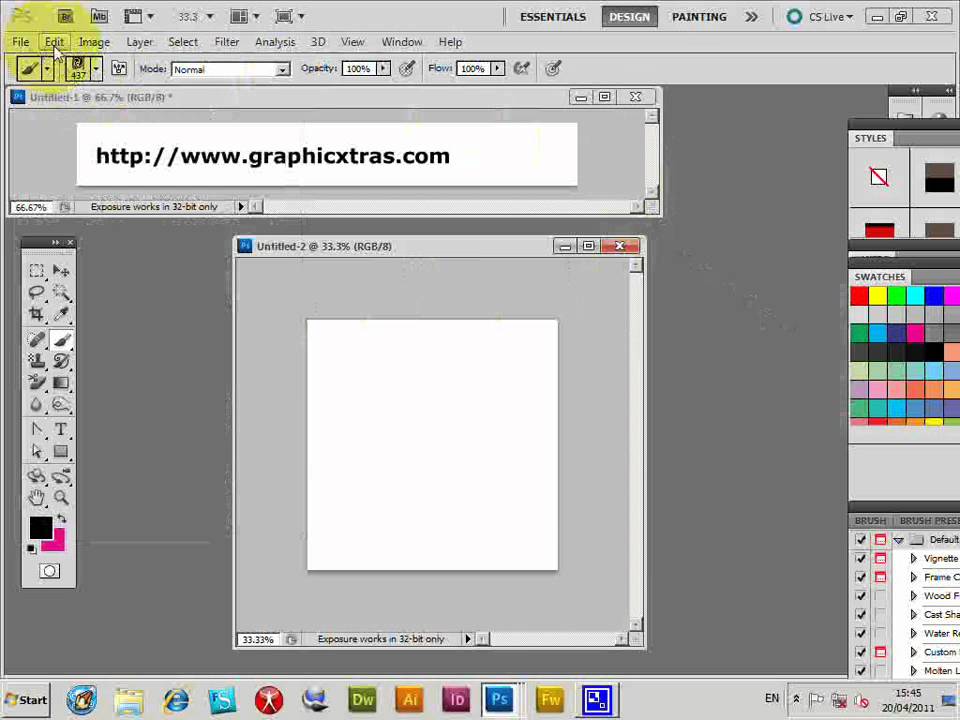Open the Layer menu
This screenshot has width=960, height=720.
[140, 42]
